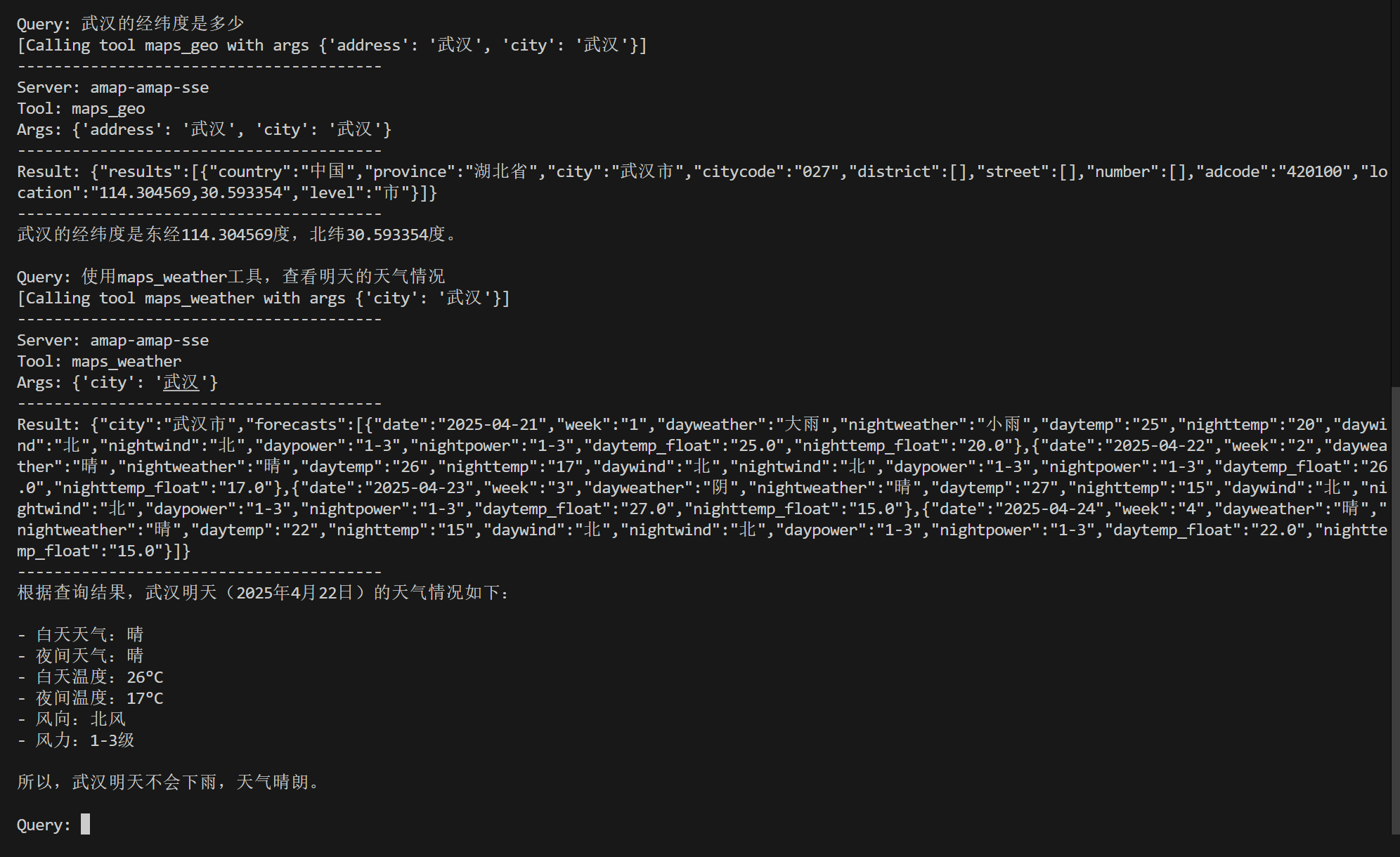
Task: Click the 所以，武汉明天不会下雨 conclusion line
Action: click(170, 783)
